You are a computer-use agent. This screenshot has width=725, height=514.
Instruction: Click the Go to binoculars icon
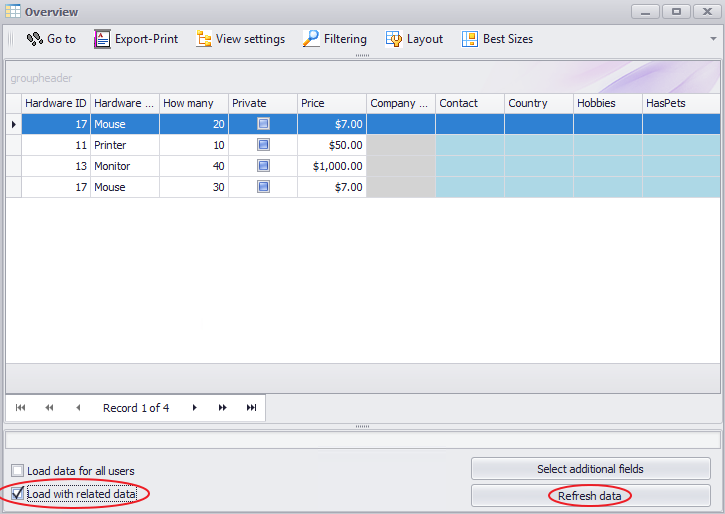(34, 39)
